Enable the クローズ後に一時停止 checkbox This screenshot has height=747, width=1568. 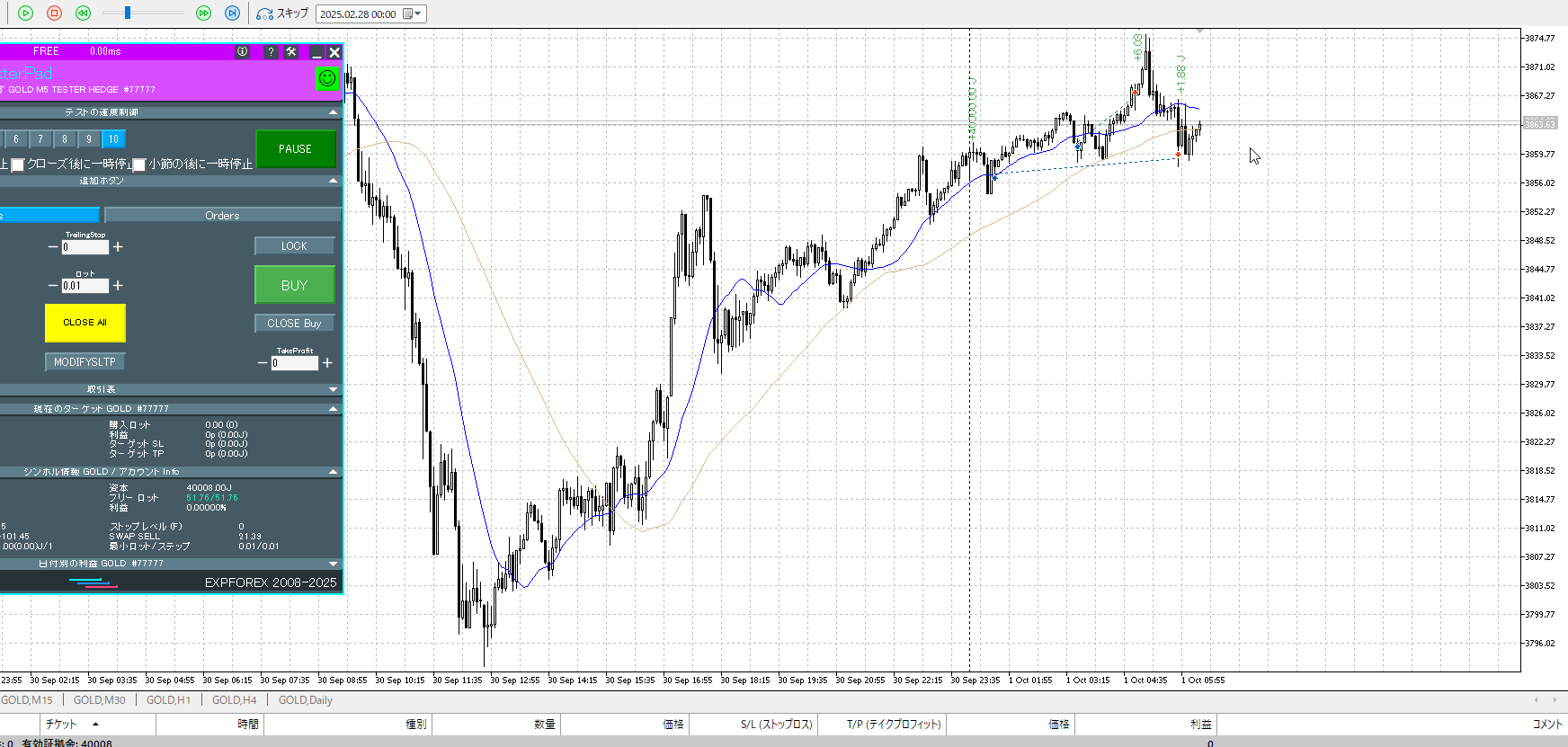click(x=17, y=165)
